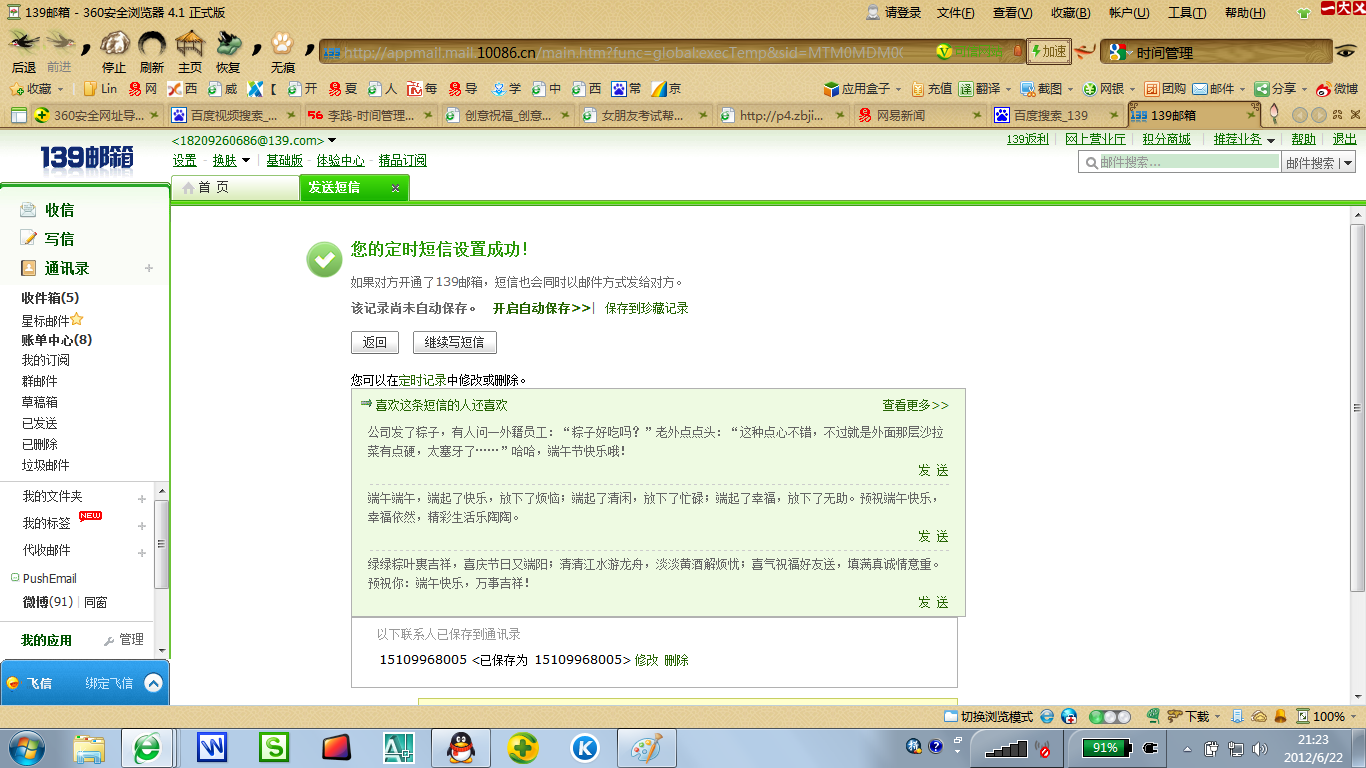The height and width of the screenshot is (768, 1366).
Task: Switch to 360安全网址导航 browser tab
Action: point(97,115)
